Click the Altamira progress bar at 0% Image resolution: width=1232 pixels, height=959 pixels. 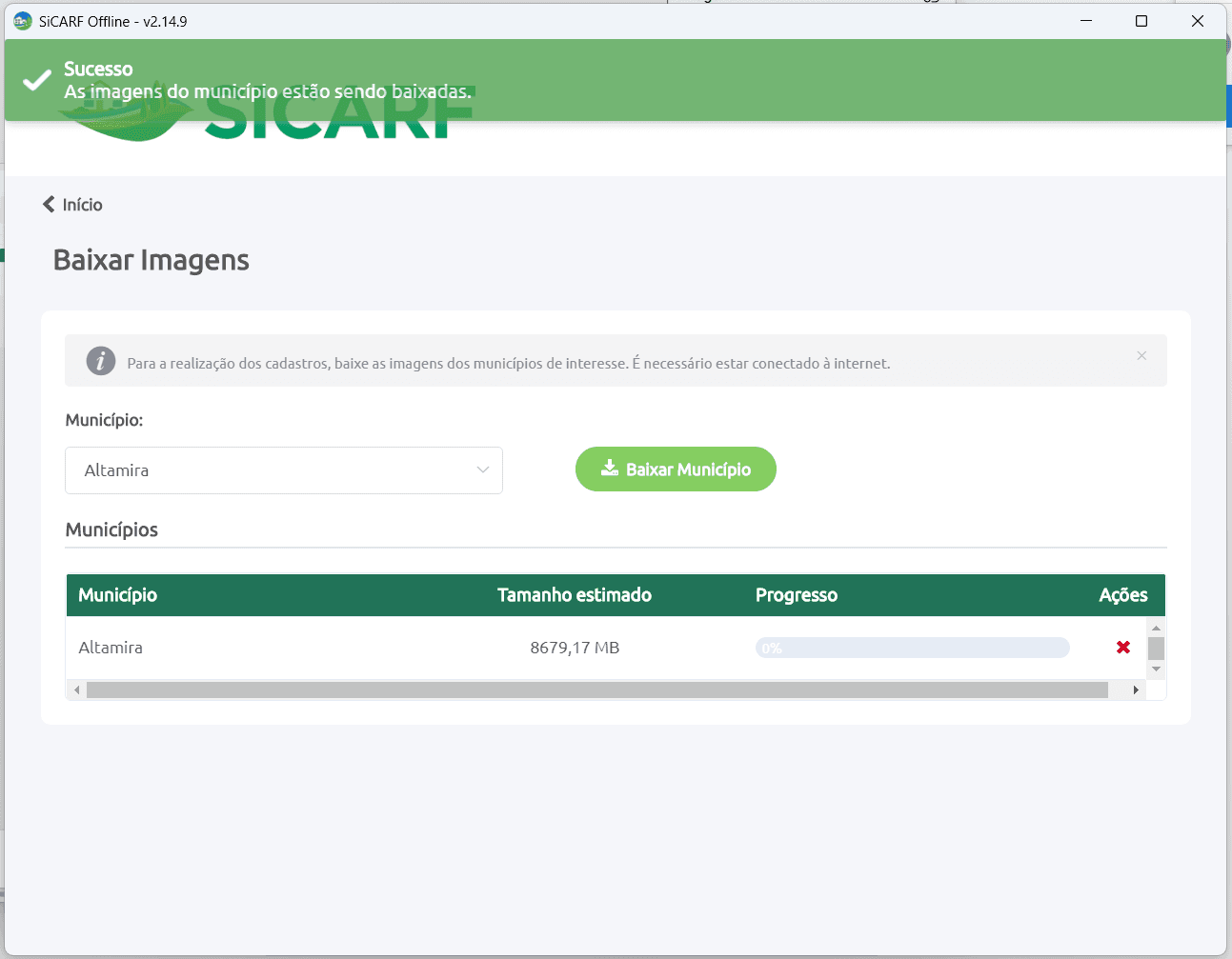(x=913, y=648)
